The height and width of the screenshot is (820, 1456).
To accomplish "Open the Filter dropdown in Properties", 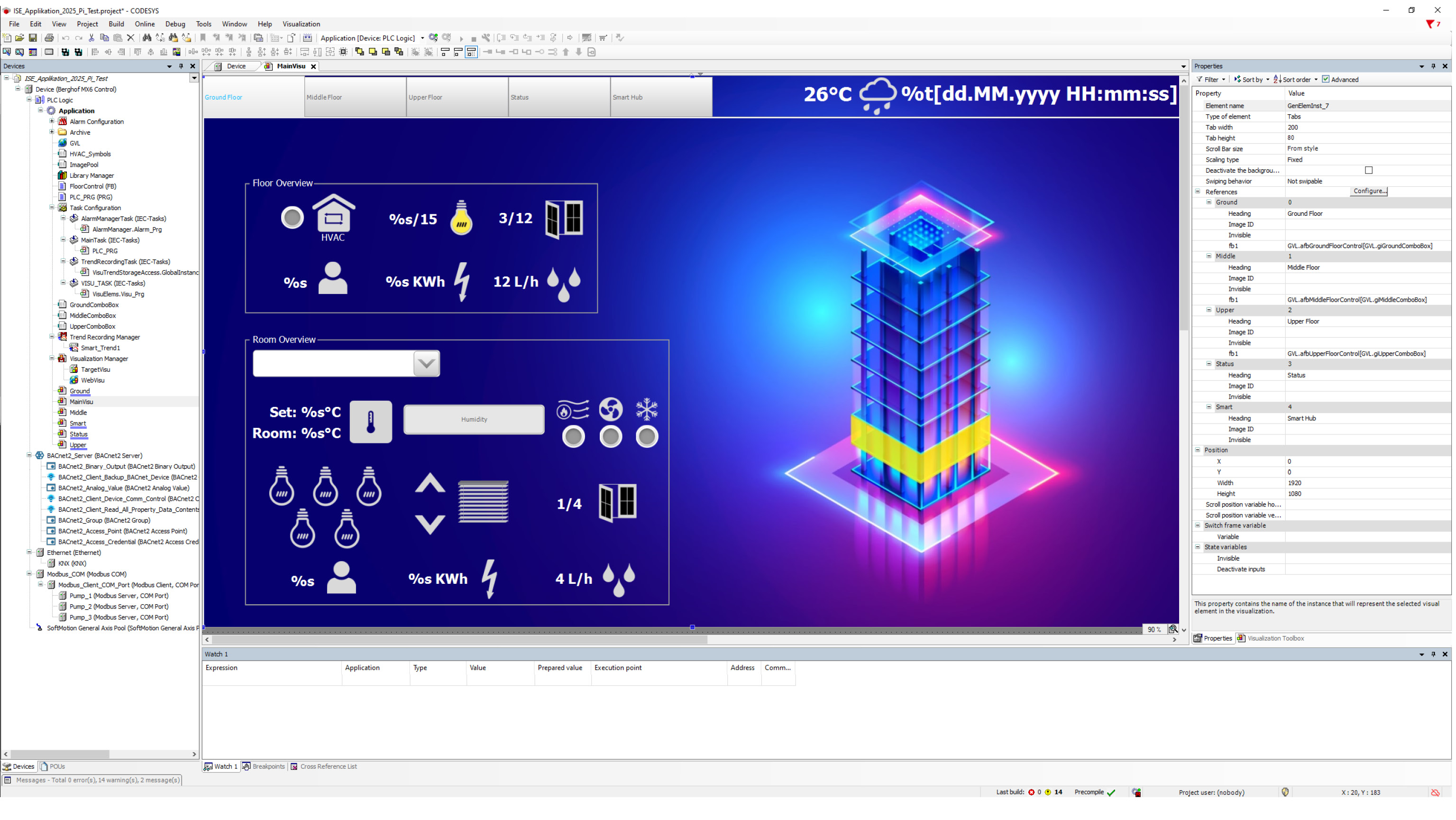I will (x=1224, y=80).
